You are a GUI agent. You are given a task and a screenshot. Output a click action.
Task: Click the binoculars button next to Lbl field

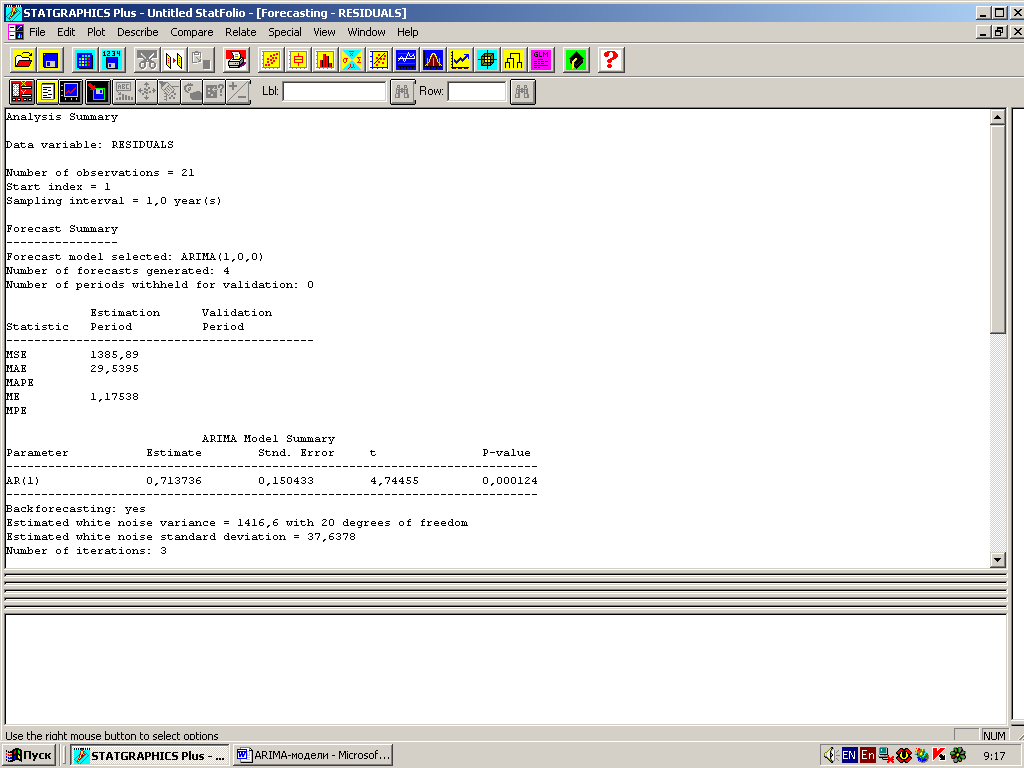tap(402, 92)
